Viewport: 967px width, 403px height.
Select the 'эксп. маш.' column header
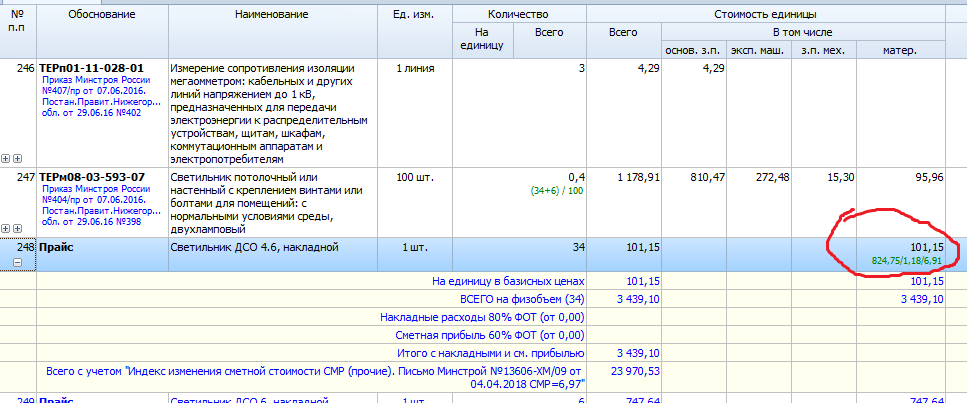coord(759,51)
